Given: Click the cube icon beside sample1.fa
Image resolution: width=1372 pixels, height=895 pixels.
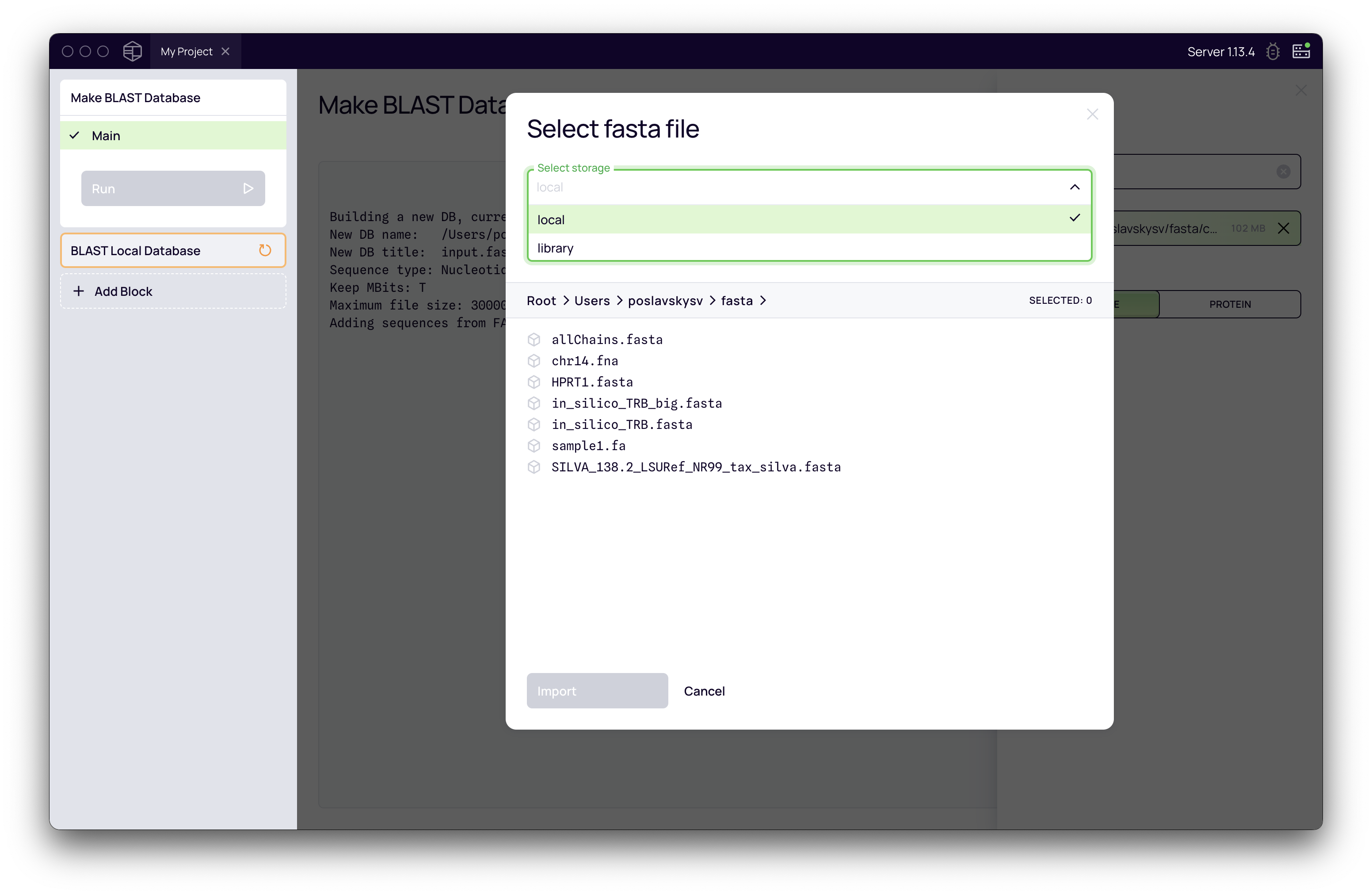Looking at the screenshot, I should [534, 445].
